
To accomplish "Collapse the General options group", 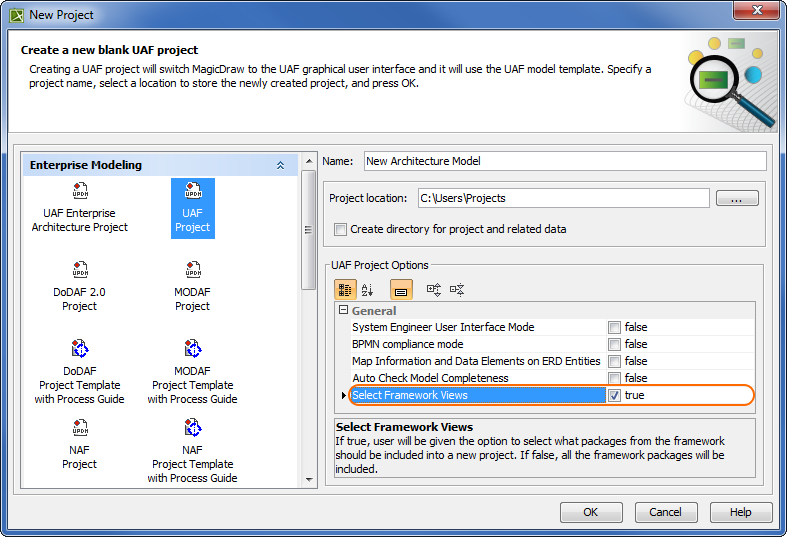I will [343, 310].
